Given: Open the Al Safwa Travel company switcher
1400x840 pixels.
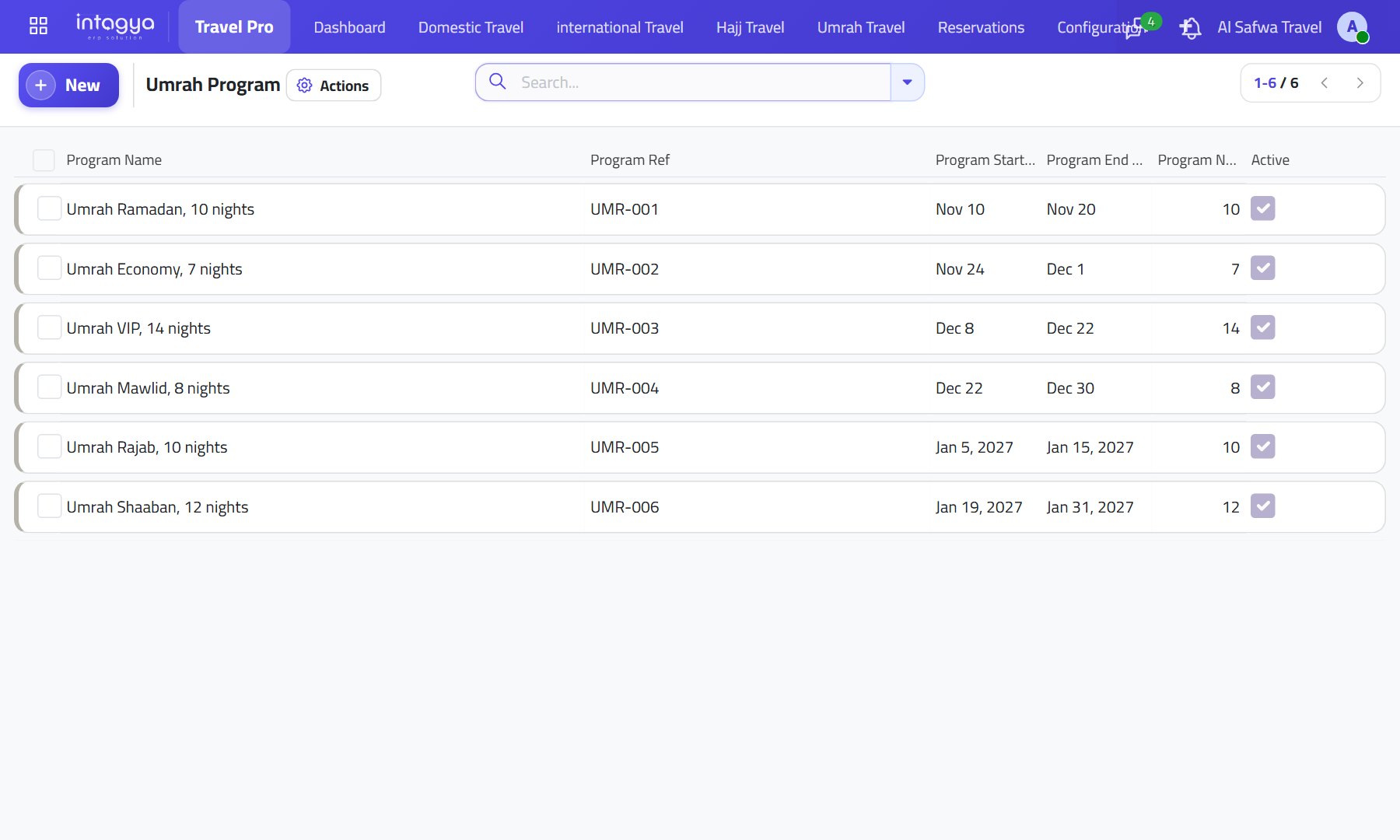Looking at the screenshot, I should pyautogui.click(x=1269, y=27).
